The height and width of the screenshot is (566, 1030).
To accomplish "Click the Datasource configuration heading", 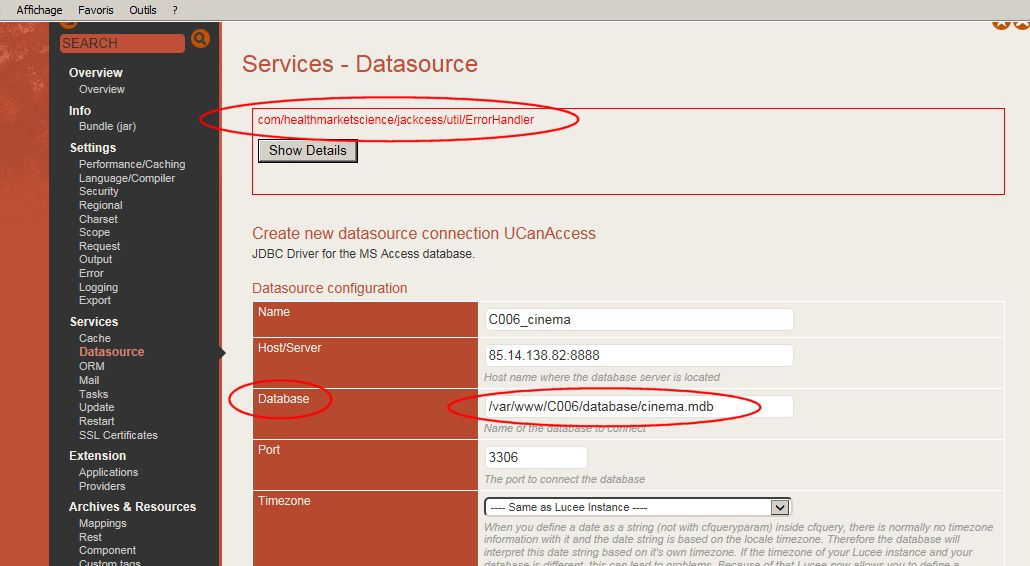I will [x=329, y=288].
